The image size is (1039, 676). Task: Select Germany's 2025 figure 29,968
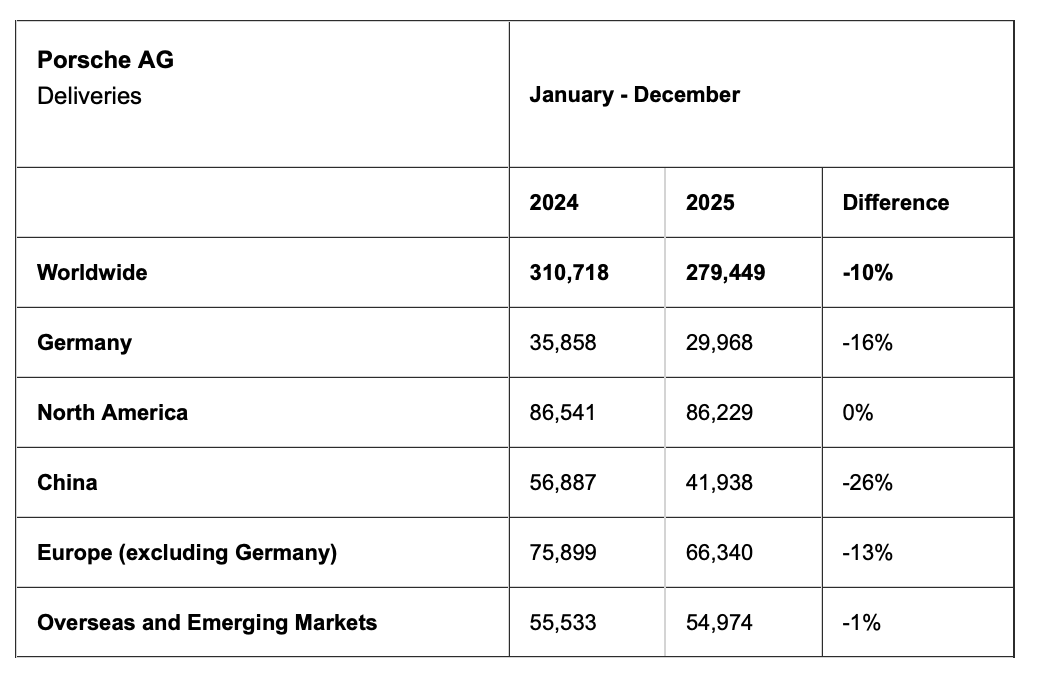[719, 343]
